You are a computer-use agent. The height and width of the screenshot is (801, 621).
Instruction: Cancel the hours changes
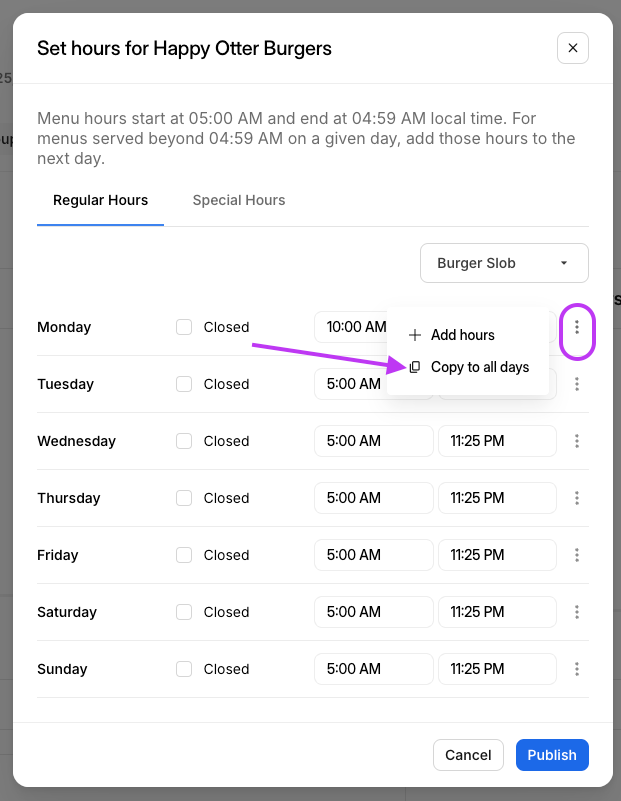(x=468, y=755)
